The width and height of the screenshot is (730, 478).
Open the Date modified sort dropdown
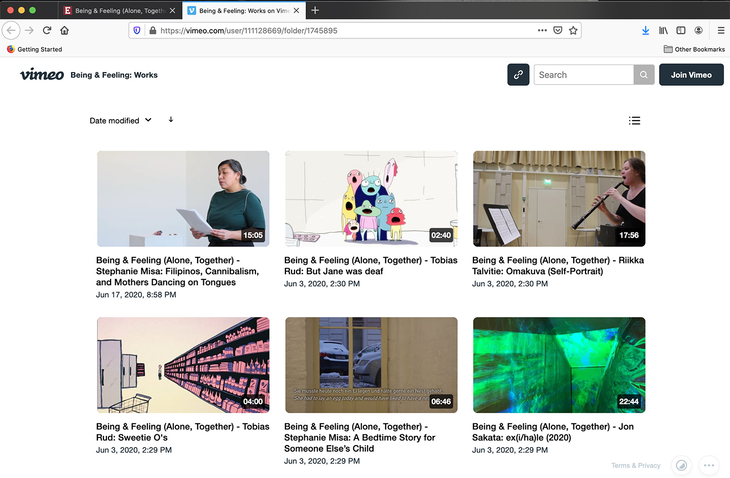(x=120, y=121)
